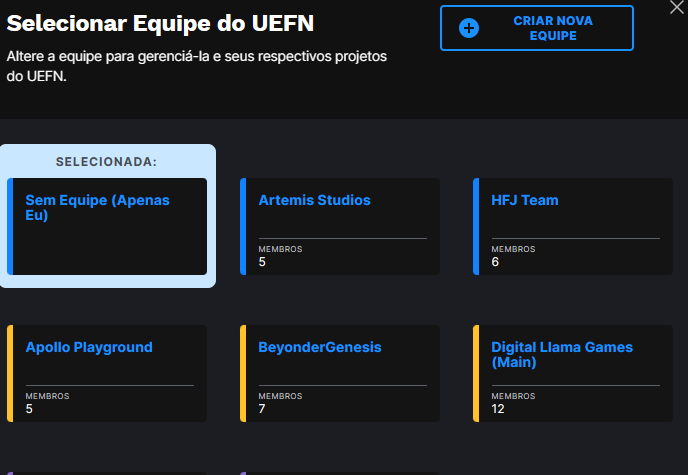Select the Apollo Playground team
Viewport: 688px width, 475px height.
[x=108, y=373]
